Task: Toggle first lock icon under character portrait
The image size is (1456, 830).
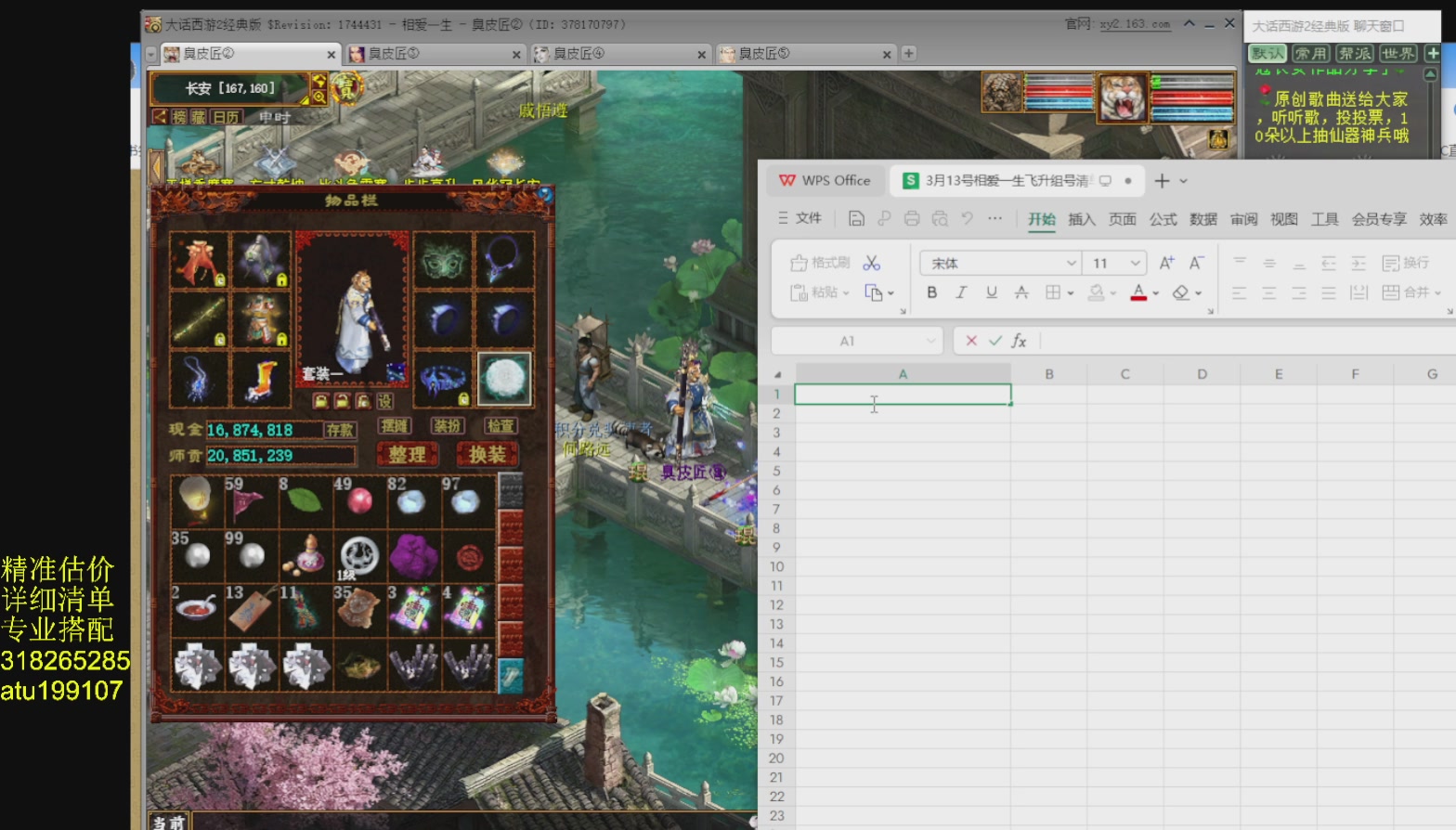Action: (320, 401)
